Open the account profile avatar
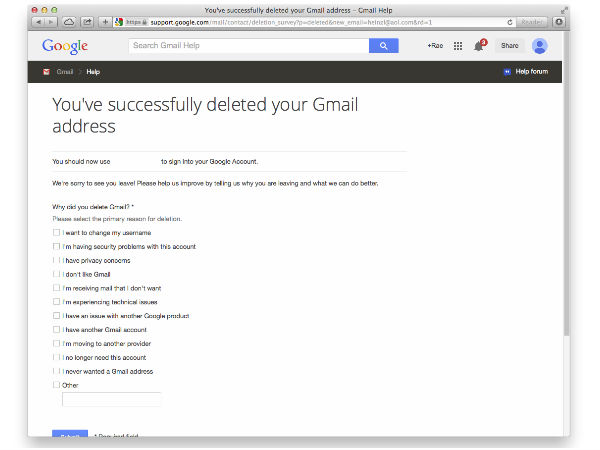Image resolution: width=600 pixels, height=450 pixels. (x=540, y=46)
